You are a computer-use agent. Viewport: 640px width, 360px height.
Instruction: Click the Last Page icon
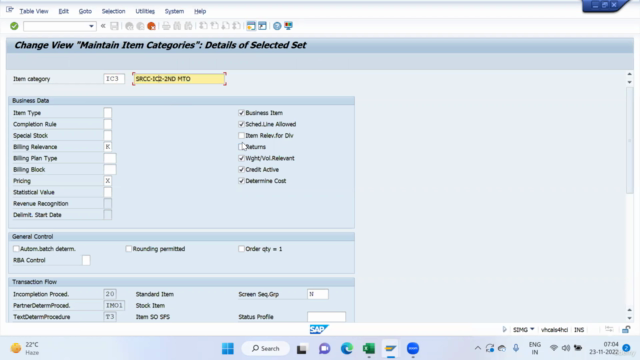point(236,26)
